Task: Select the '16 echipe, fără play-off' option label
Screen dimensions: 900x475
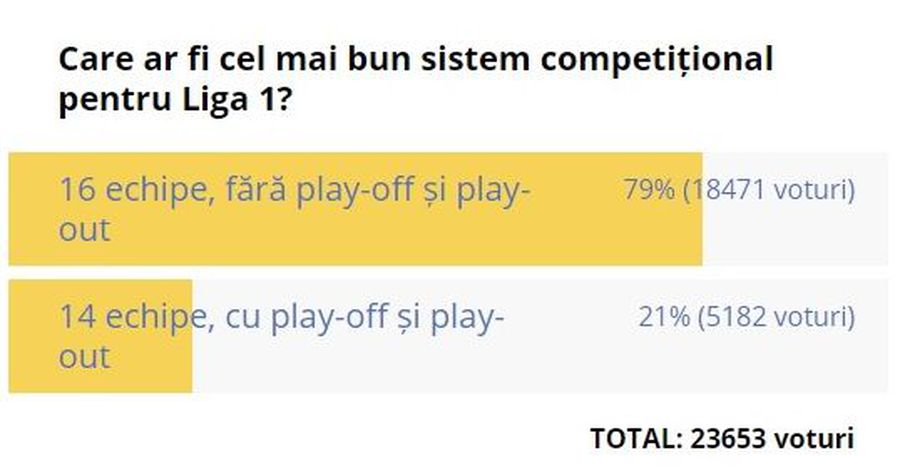Action: click(294, 209)
